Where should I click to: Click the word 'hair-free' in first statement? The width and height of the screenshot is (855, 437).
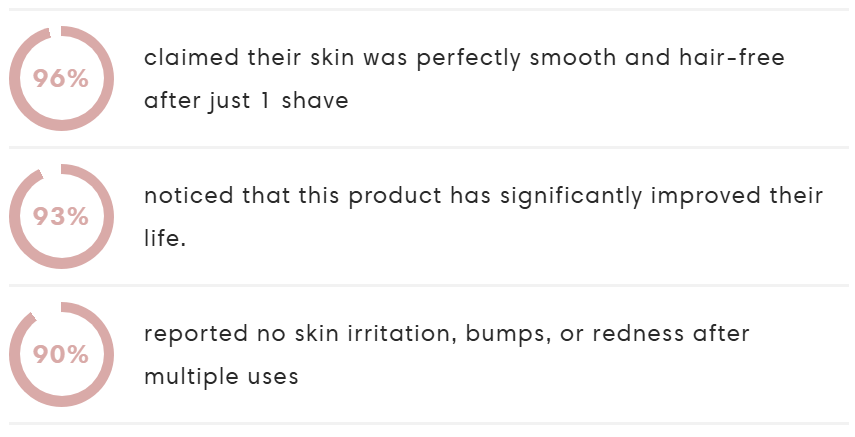click(x=732, y=57)
